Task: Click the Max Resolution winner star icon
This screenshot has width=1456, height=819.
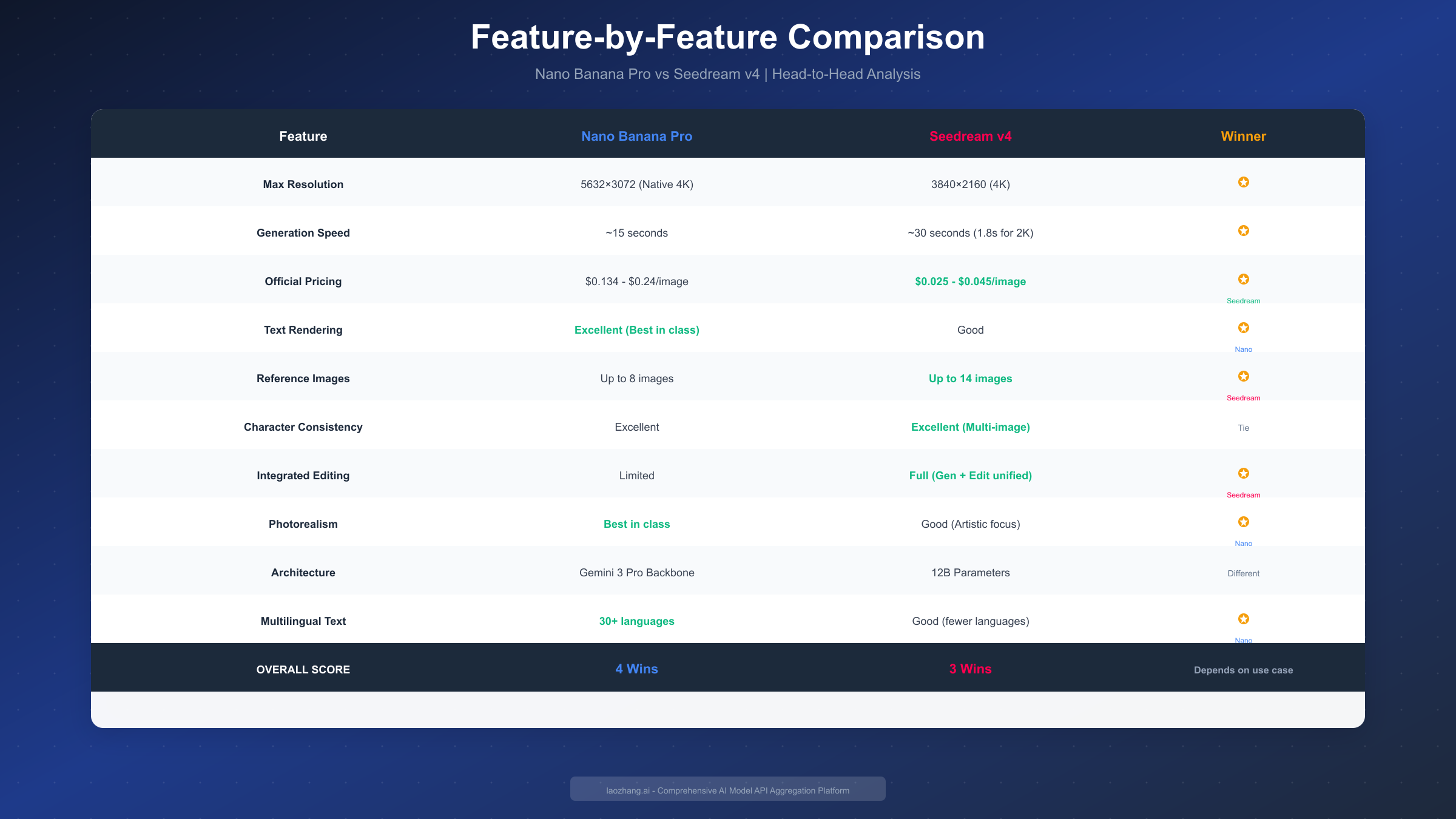Action: 1243,182
